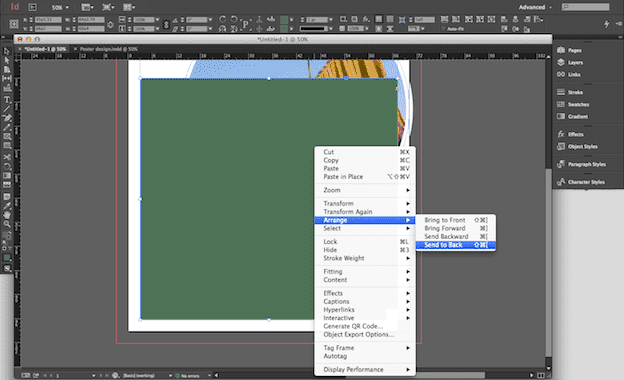This screenshot has height=380, width=624.
Task: Click the reference point locator grid
Action: pos(14,24)
